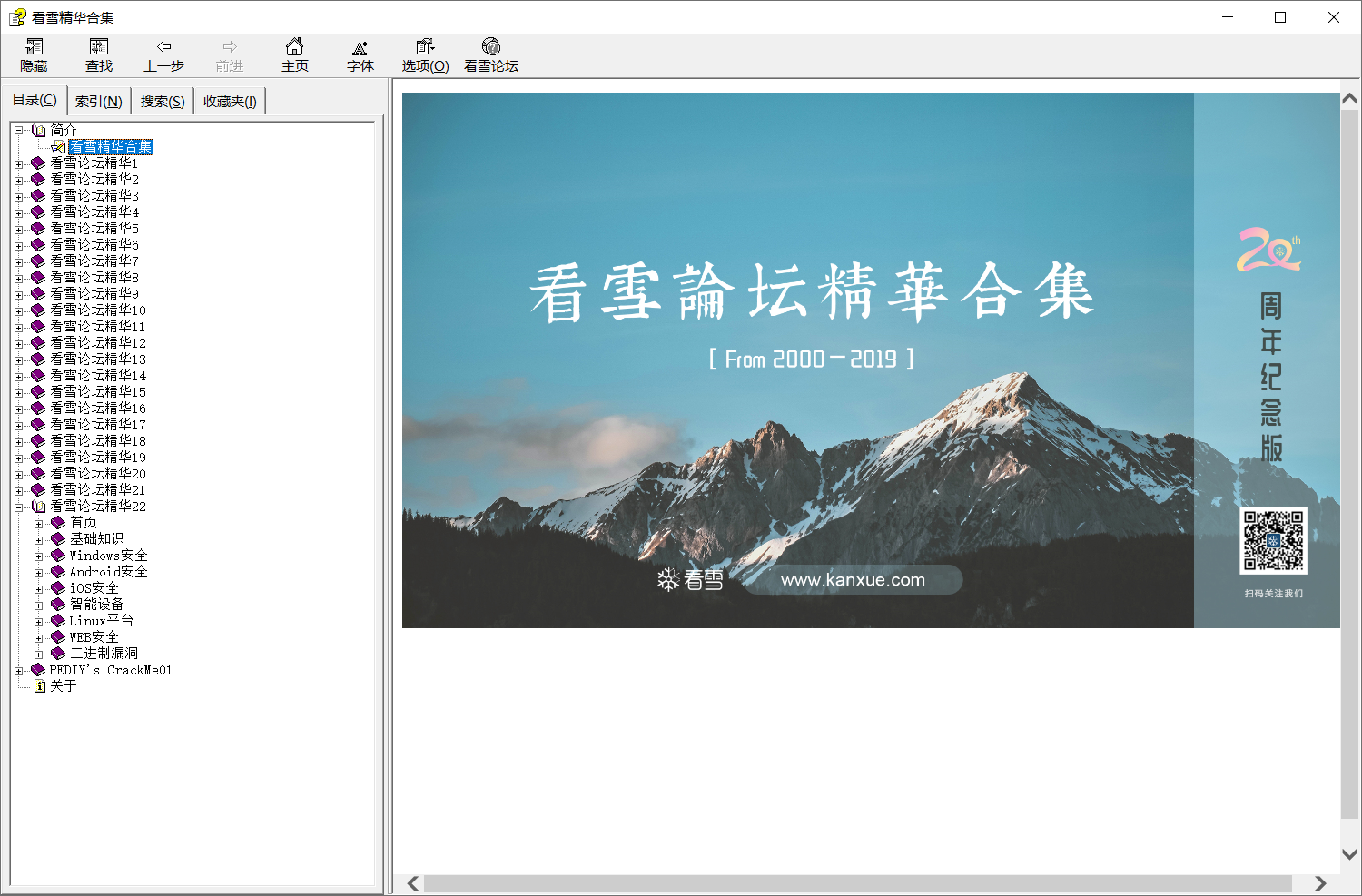Image resolution: width=1362 pixels, height=896 pixels.
Task: Select the 看雪论坛精华9 tree entry
Action: point(94,294)
